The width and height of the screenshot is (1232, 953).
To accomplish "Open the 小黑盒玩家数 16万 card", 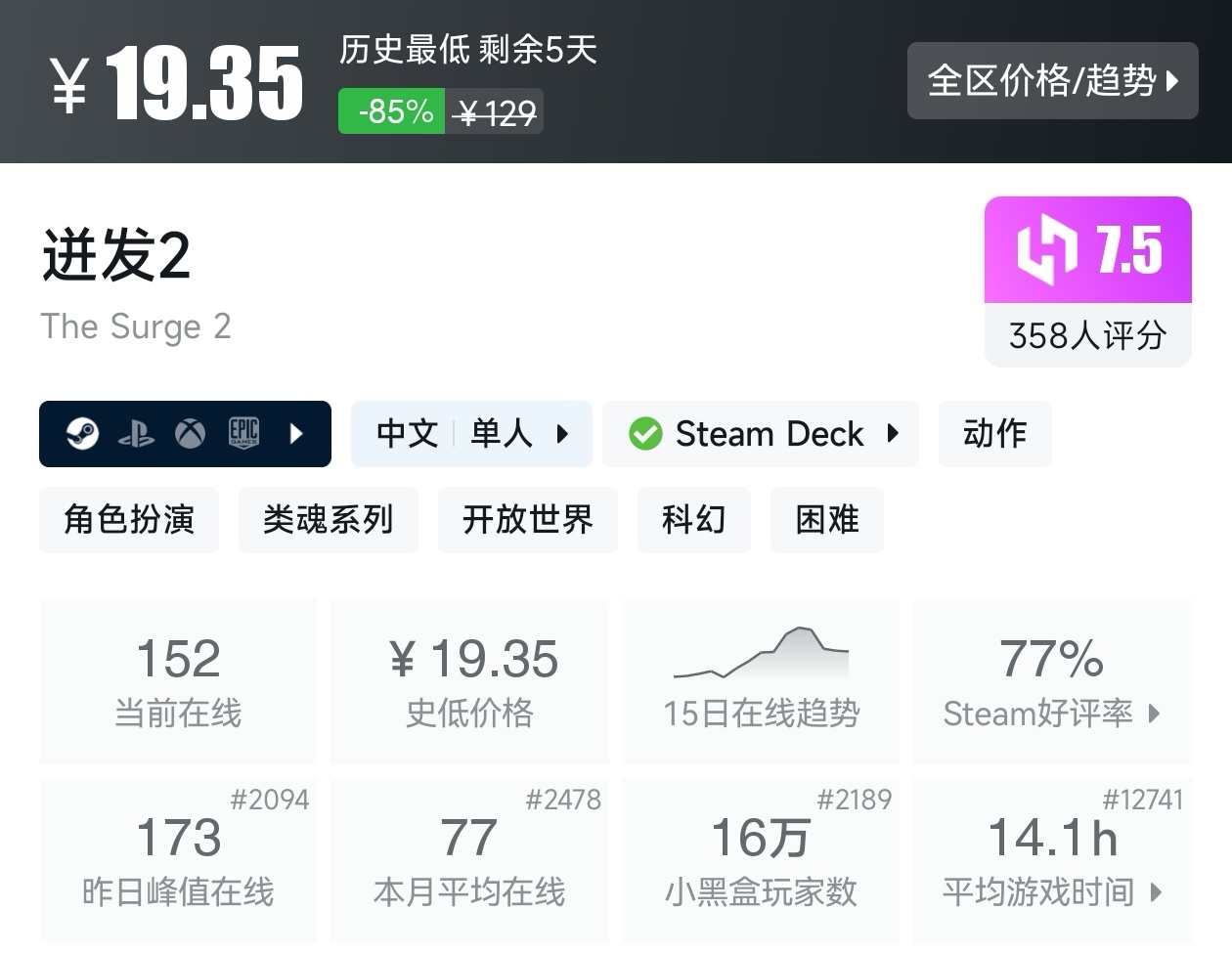I will pyautogui.click(x=761, y=860).
